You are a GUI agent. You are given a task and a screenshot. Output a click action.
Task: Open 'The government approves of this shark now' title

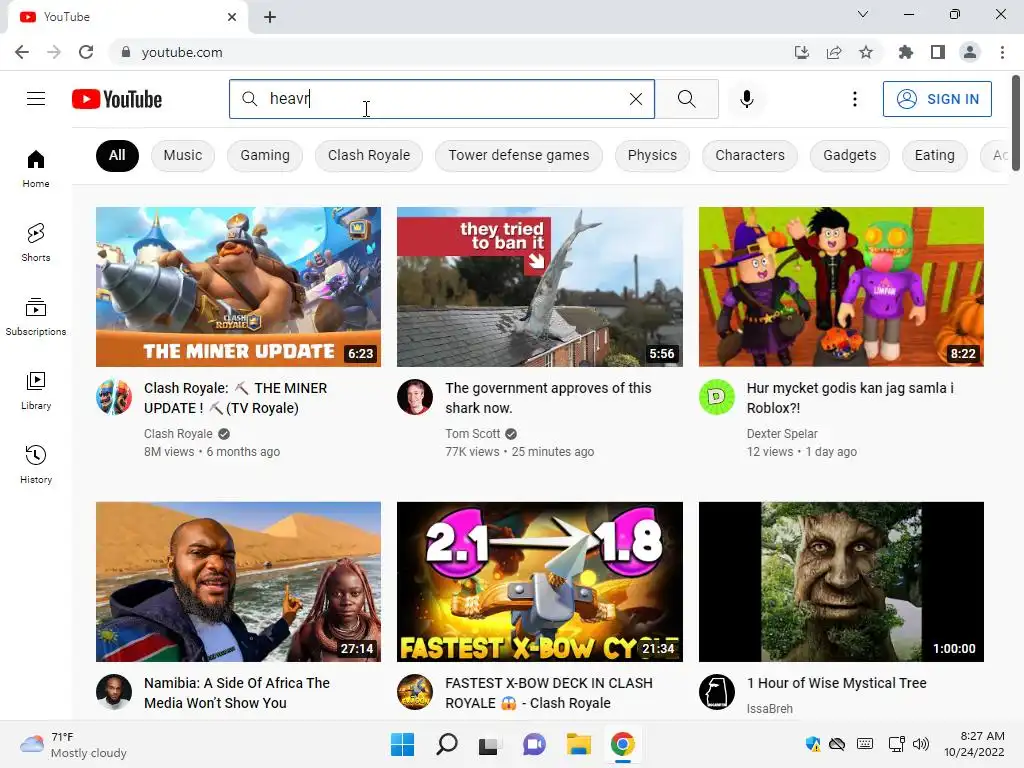548,398
